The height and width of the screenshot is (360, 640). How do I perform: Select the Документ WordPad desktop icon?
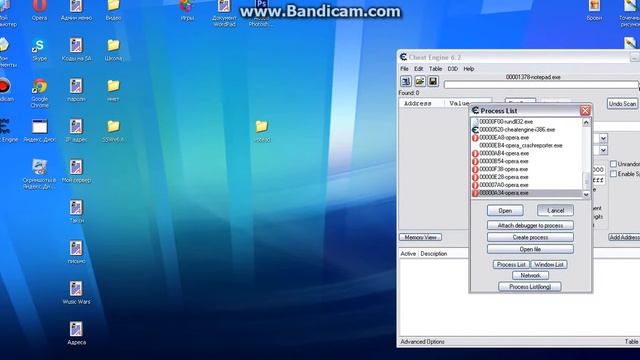click(x=224, y=13)
